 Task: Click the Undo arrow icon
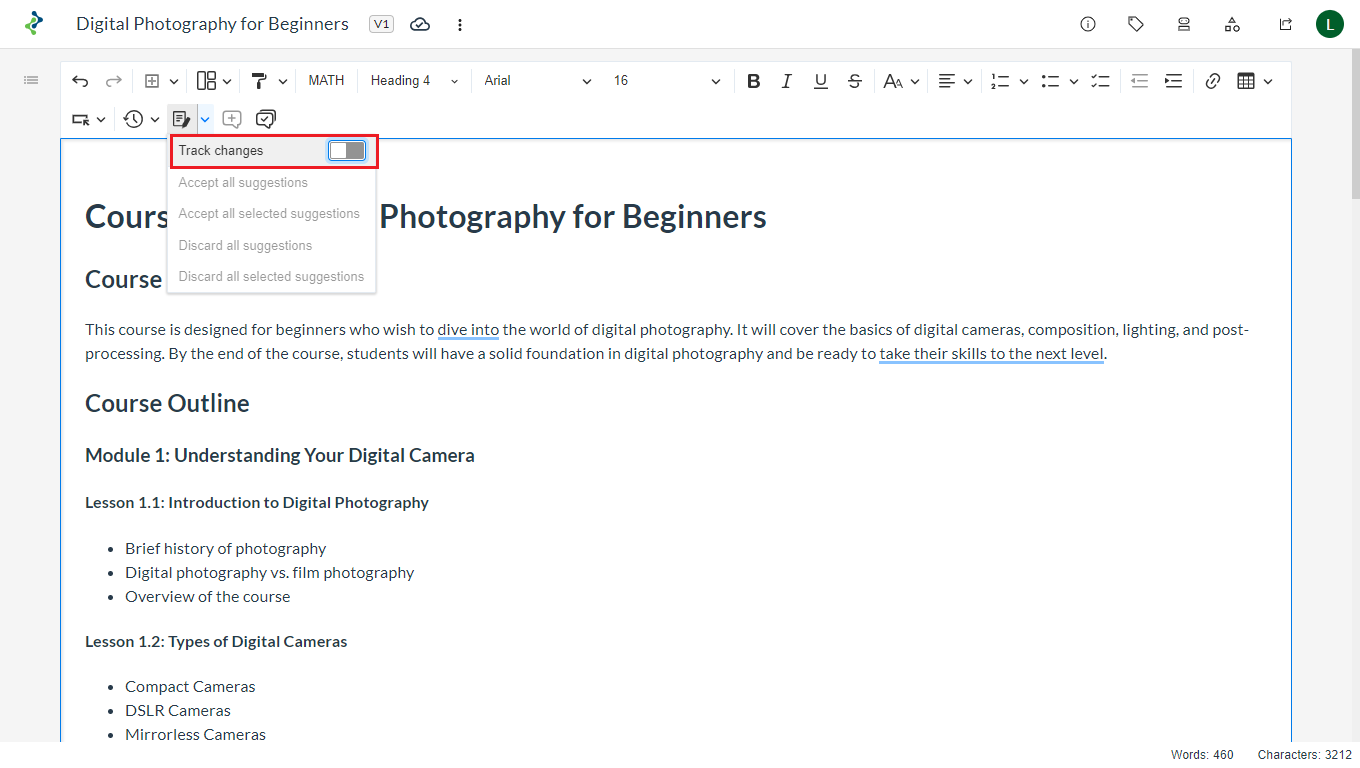click(80, 81)
